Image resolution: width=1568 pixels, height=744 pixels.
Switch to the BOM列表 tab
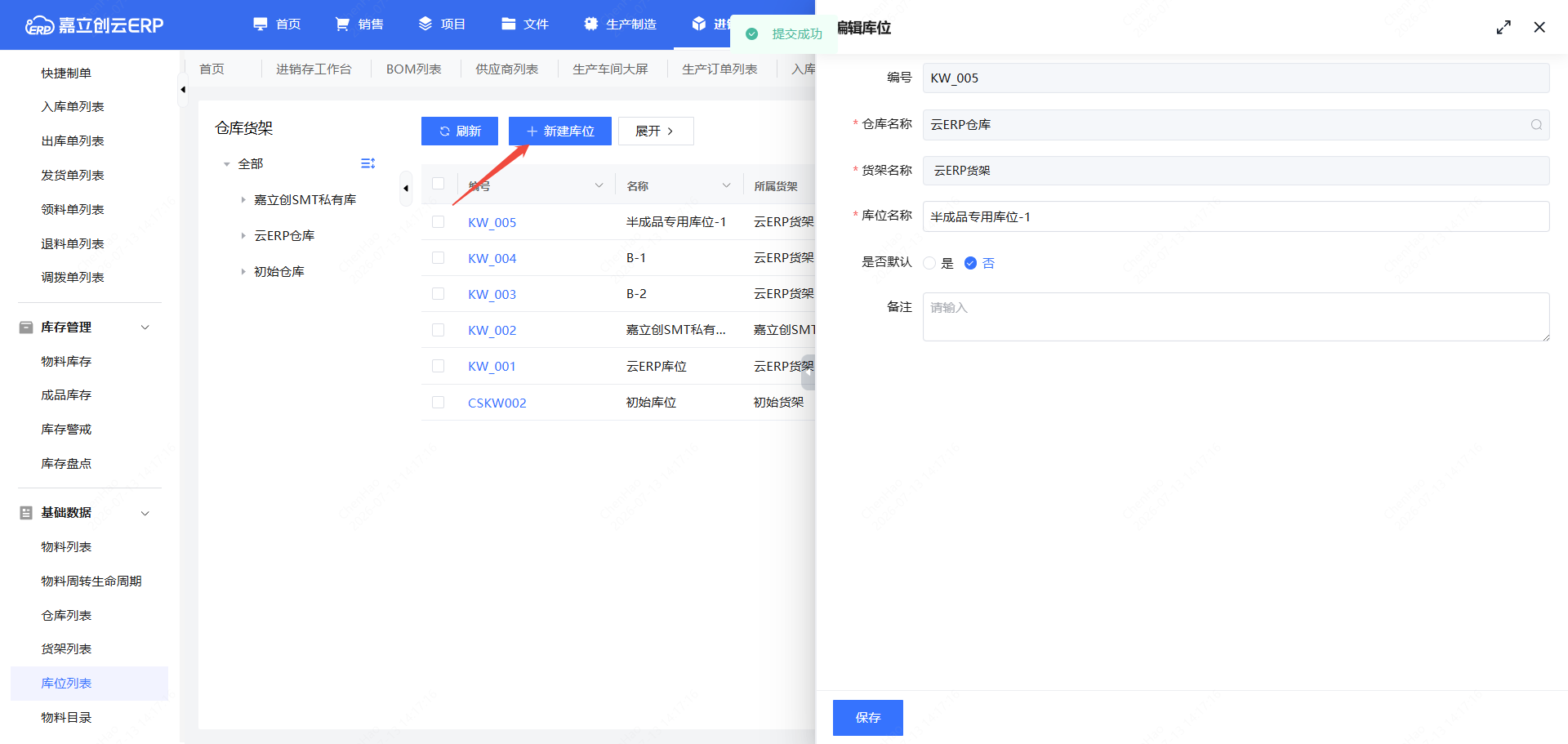[413, 69]
